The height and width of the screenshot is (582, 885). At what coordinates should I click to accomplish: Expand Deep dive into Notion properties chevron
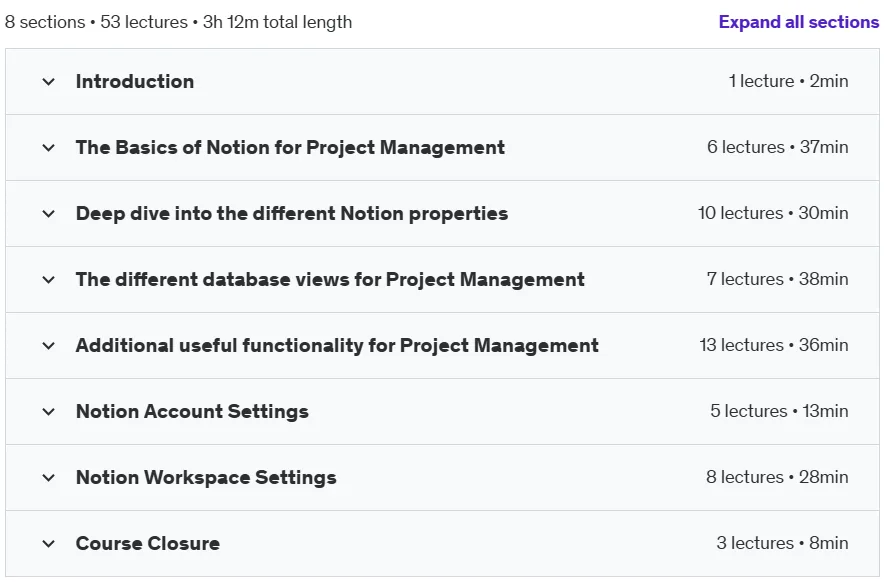[x=49, y=214]
